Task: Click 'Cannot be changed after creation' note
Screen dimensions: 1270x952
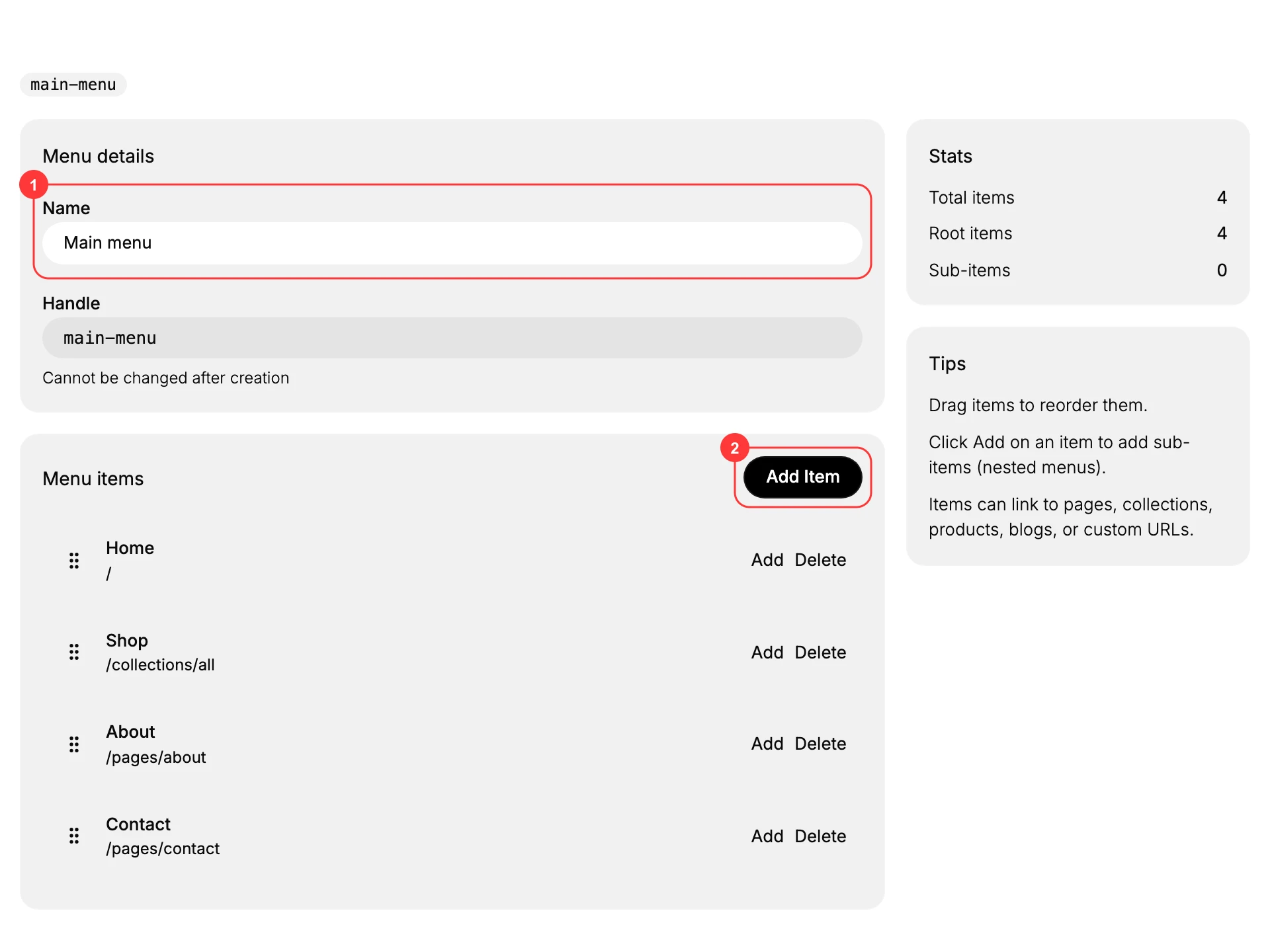Action: click(166, 377)
